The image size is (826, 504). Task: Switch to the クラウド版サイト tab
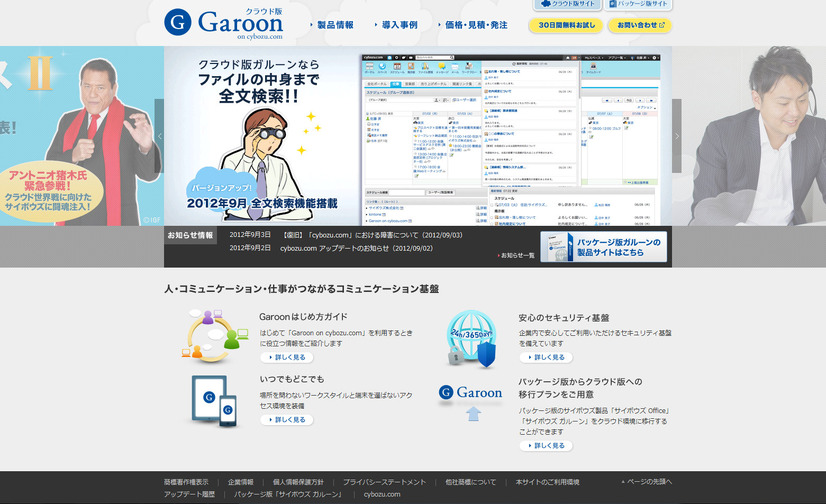tap(568, 4)
